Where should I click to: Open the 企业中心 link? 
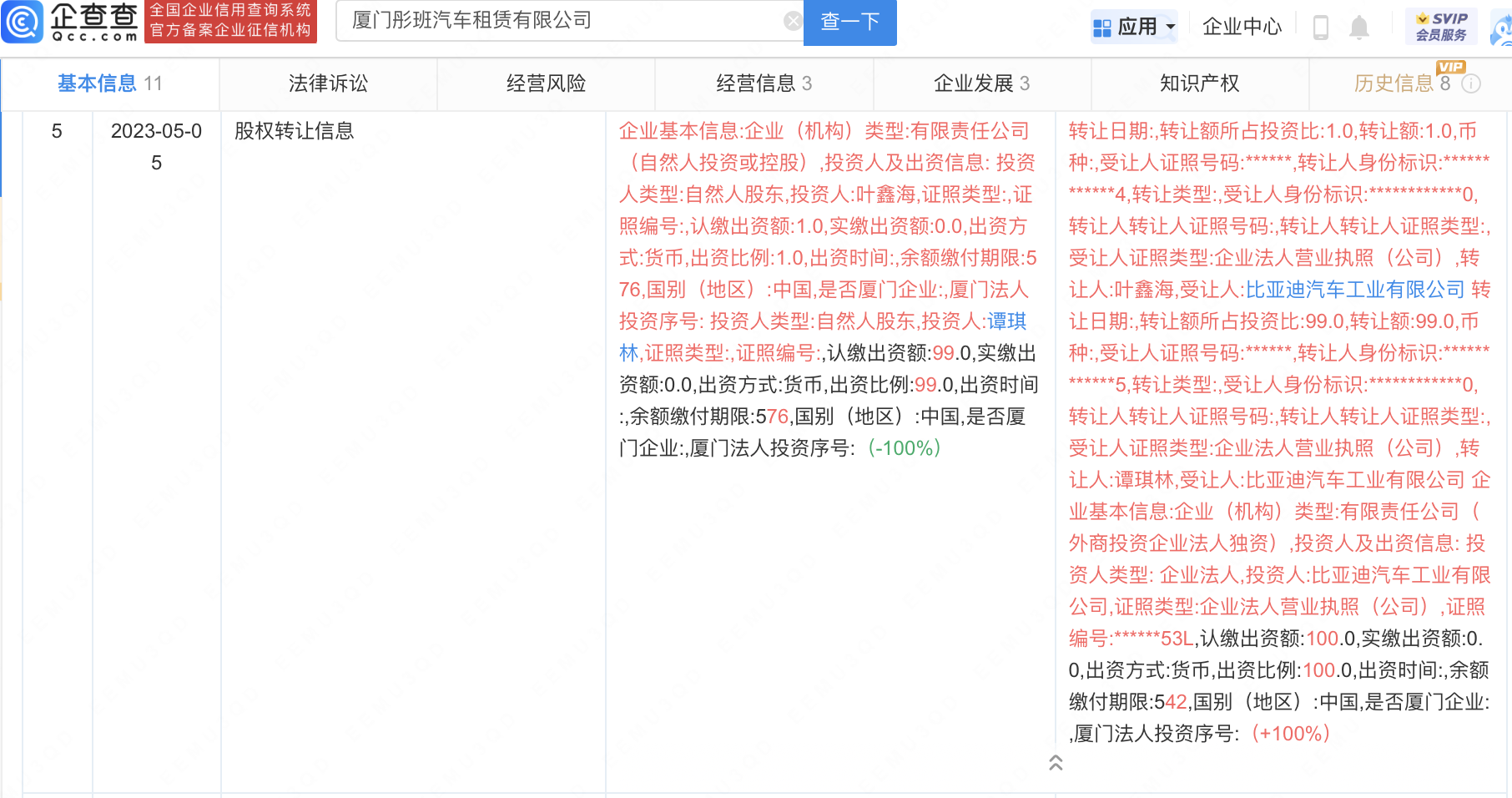pos(1242,27)
